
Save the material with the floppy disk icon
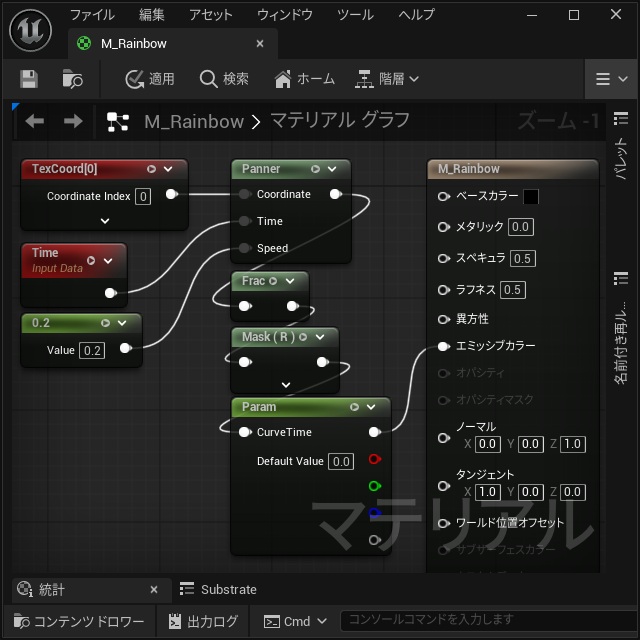coord(29,79)
